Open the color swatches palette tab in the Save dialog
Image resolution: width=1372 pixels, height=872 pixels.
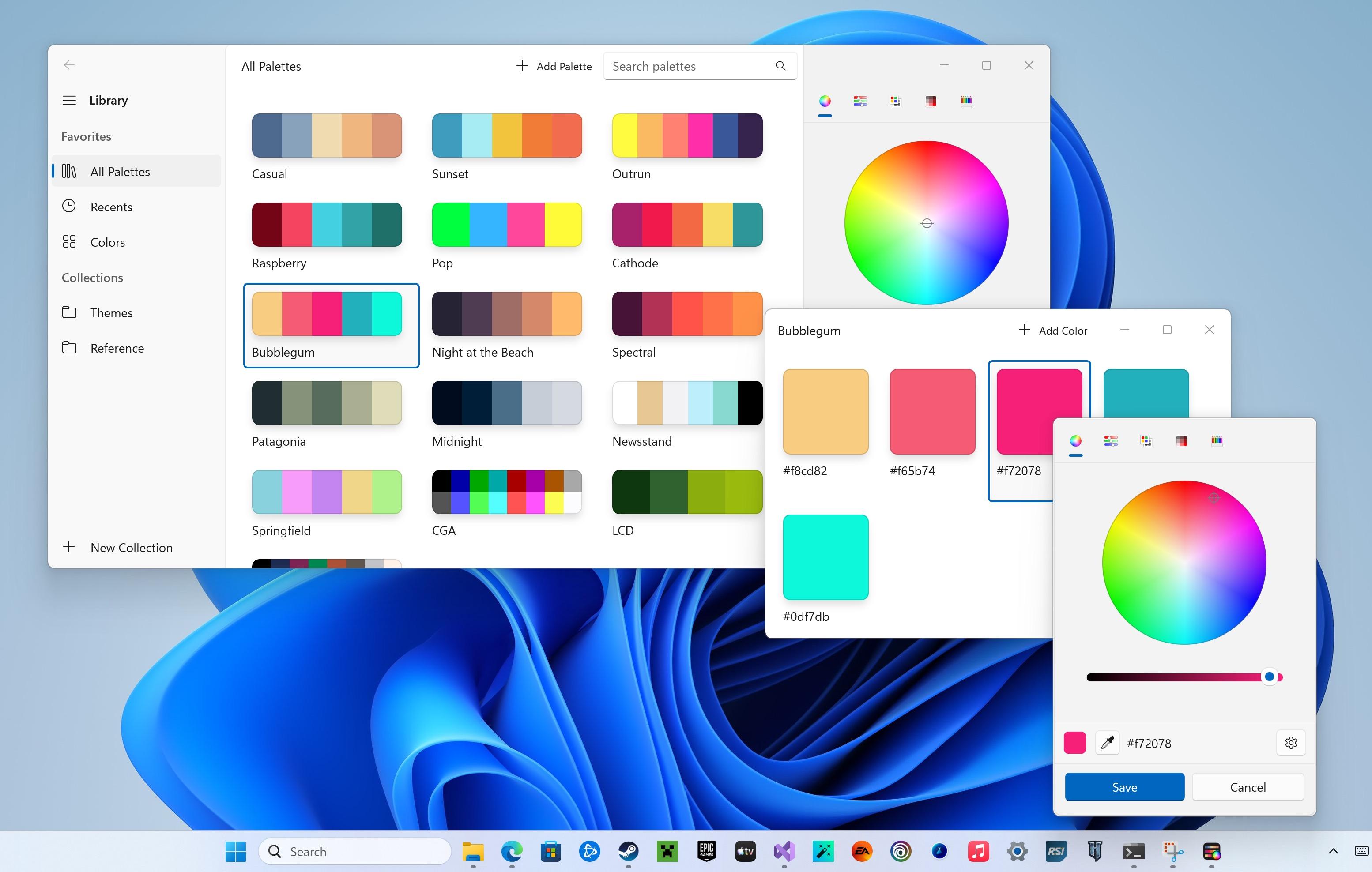point(1146,440)
